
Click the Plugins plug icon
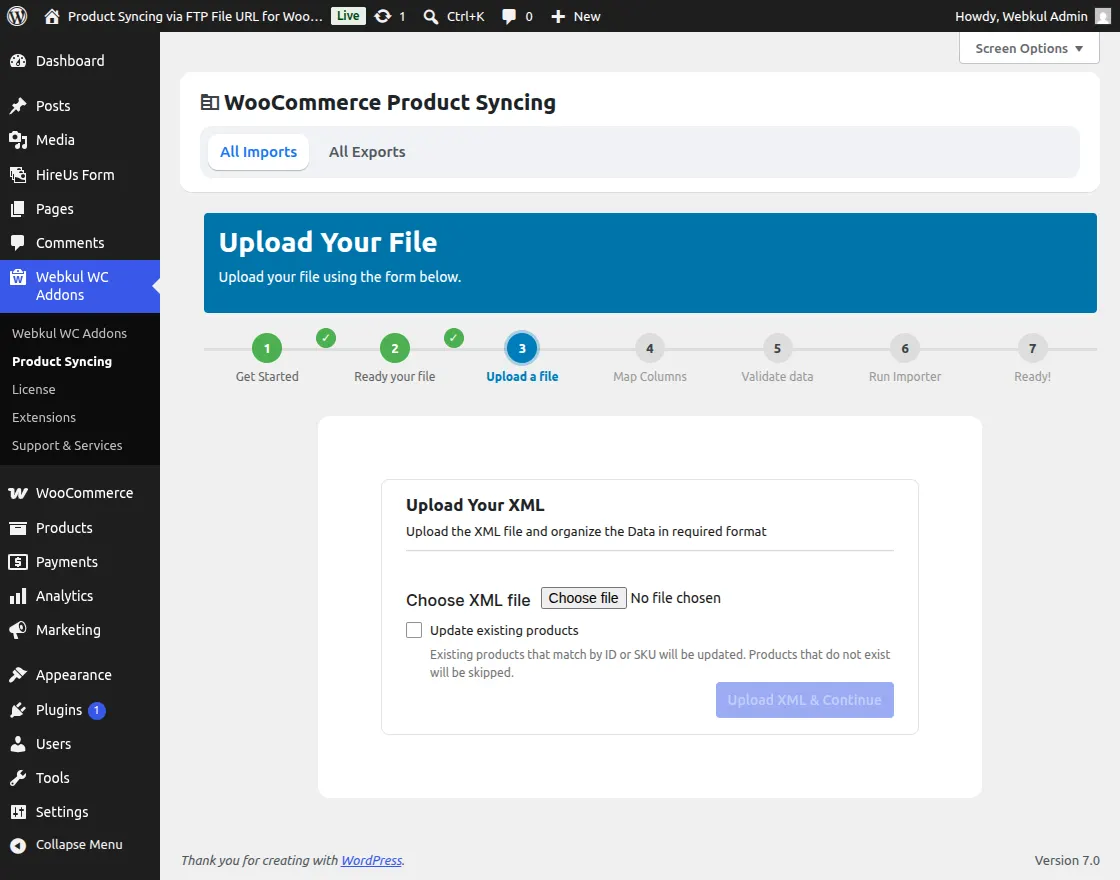point(18,710)
